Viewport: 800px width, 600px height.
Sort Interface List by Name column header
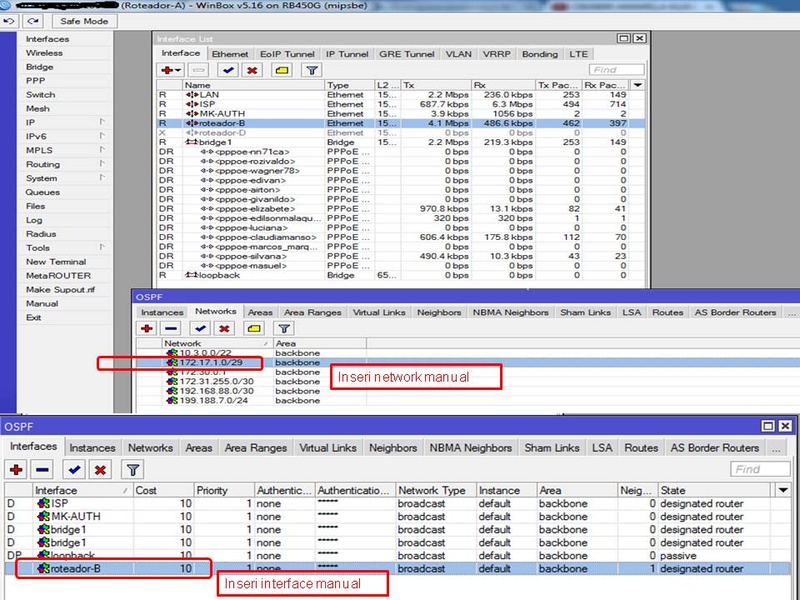[x=253, y=85]
